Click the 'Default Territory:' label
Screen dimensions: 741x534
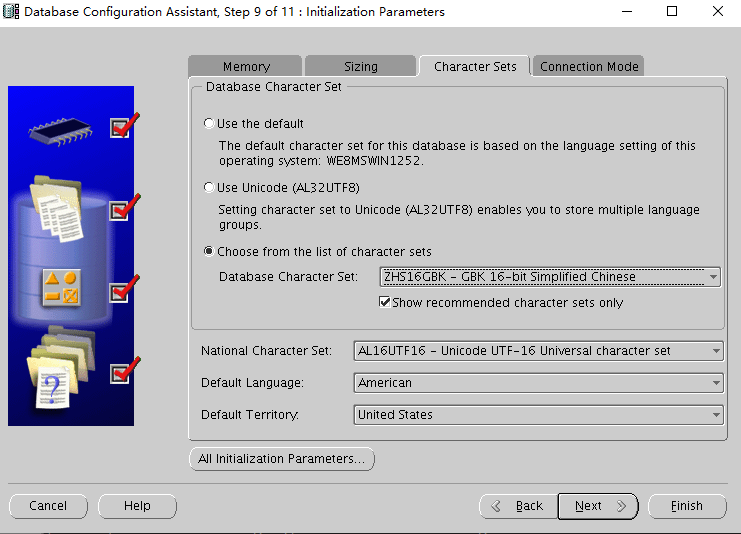[x=250, y=414]
